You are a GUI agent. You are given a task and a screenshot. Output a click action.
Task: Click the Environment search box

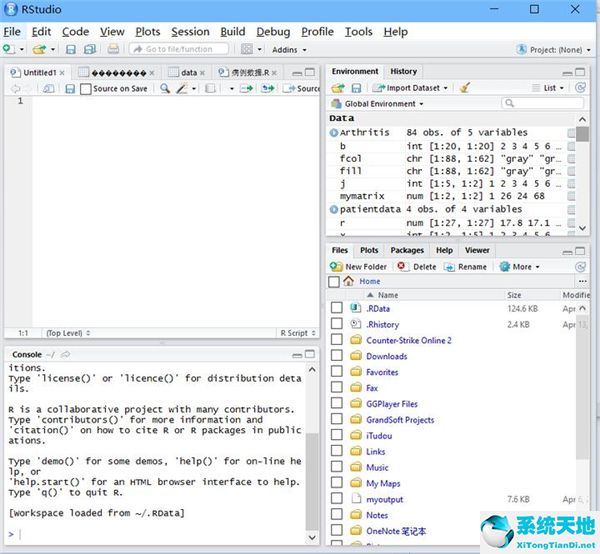pos(543,103)
